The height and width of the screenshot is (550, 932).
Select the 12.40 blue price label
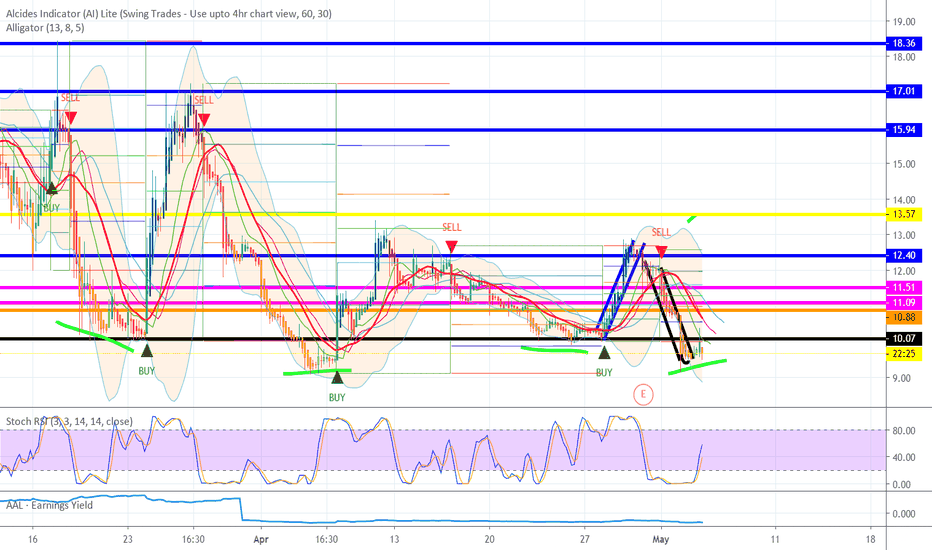coord(903,256)
